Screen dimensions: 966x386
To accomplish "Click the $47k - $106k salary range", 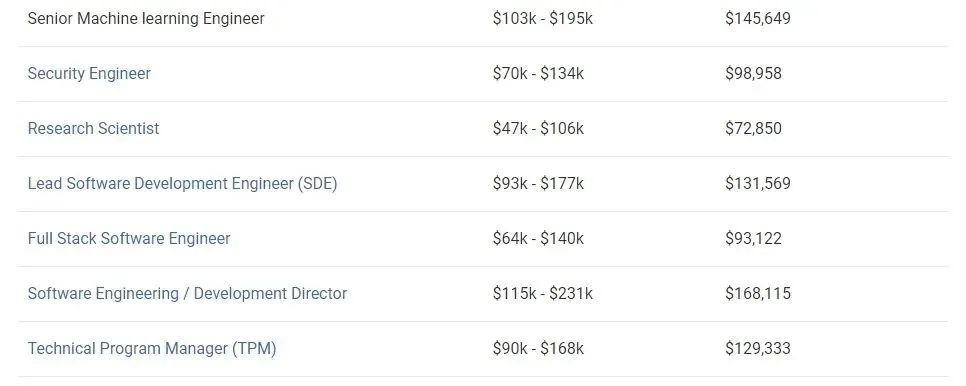I will tap(538, 128).
